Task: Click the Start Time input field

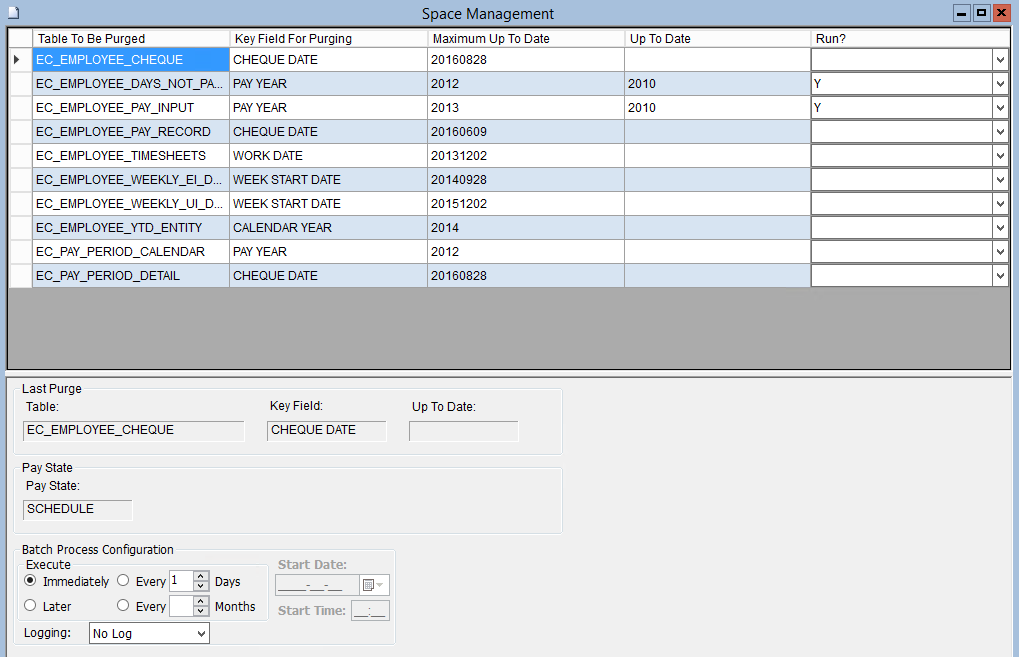Action: (x=369, y=611)
